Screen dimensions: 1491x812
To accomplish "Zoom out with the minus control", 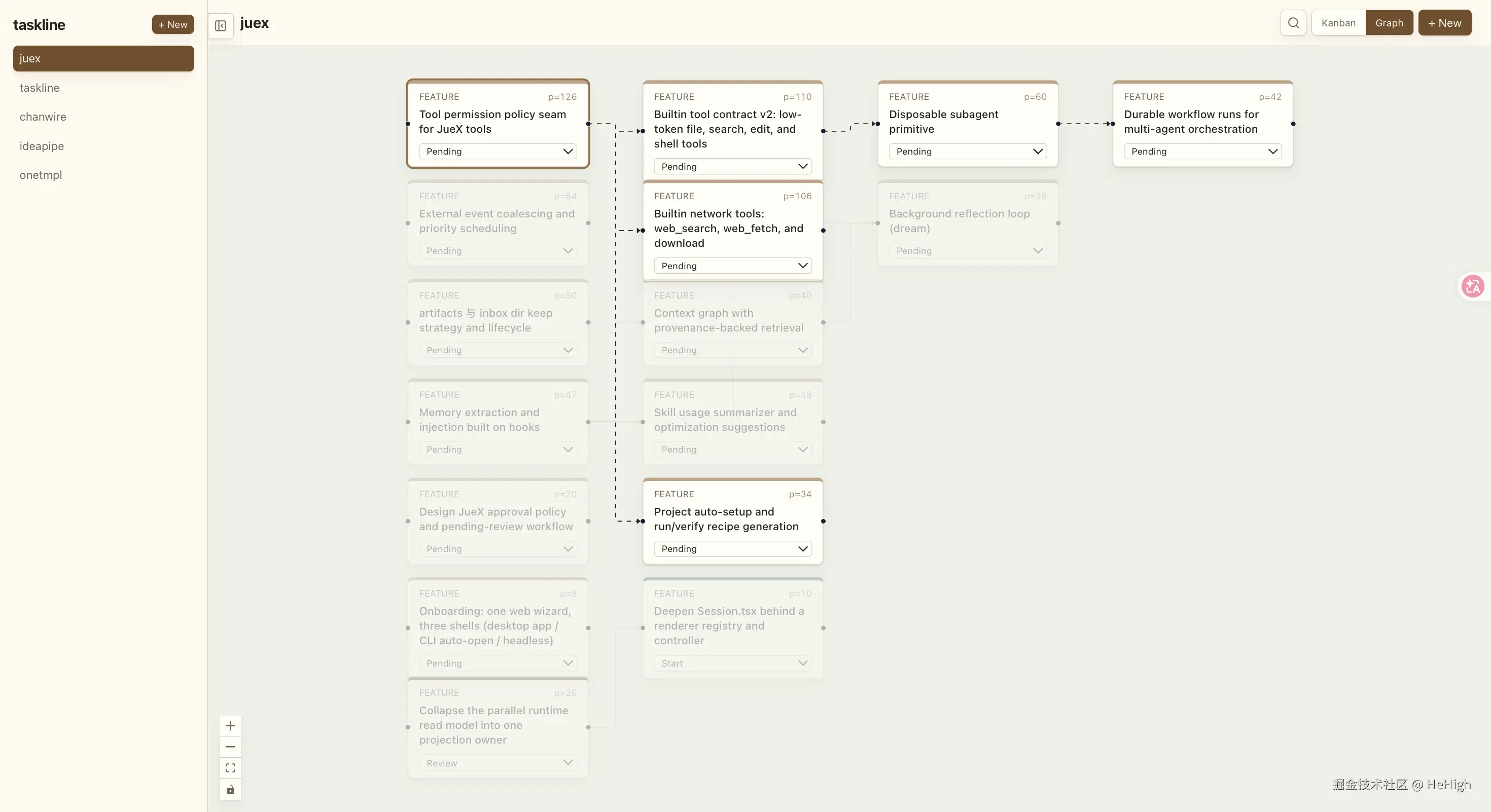I will coord(230,747).
